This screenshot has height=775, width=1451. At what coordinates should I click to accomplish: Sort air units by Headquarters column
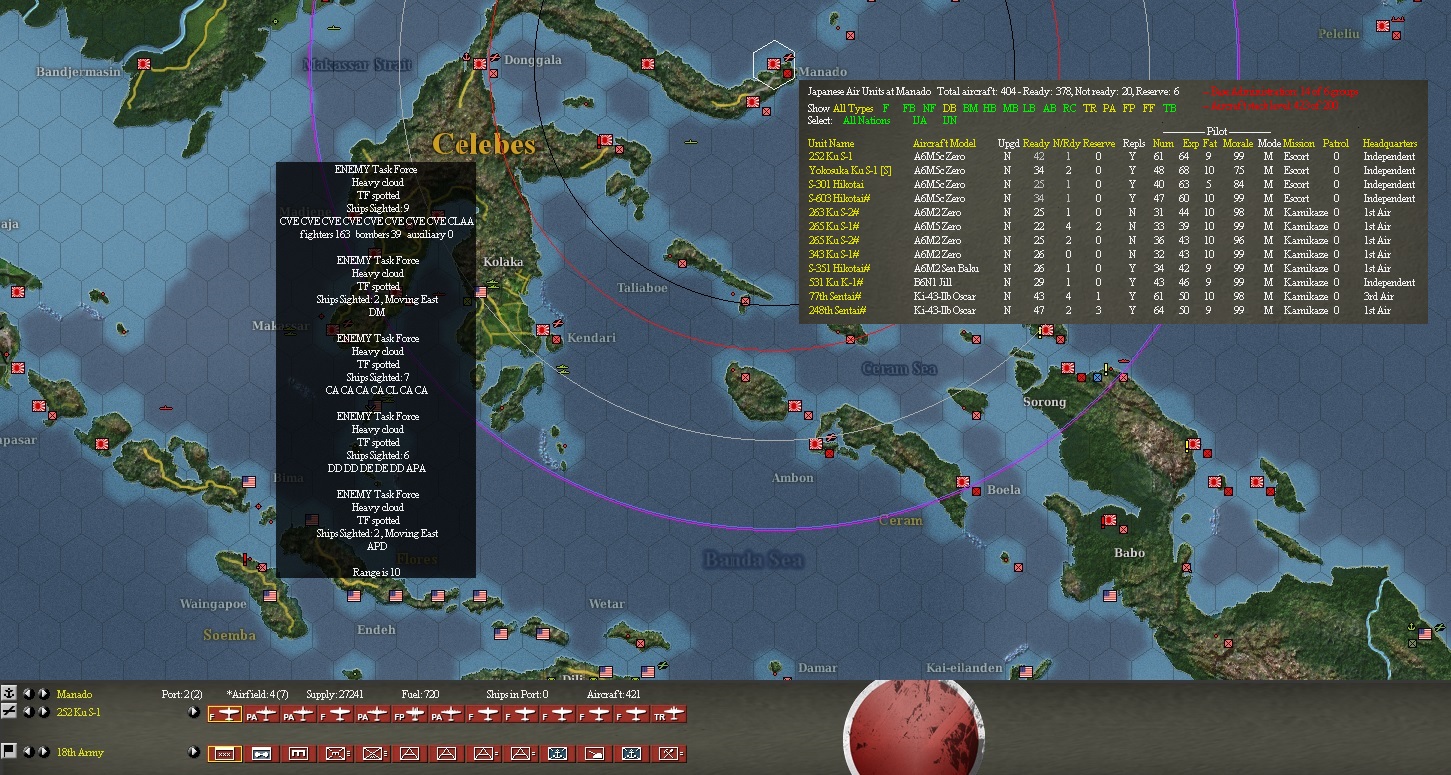click(1390, 144)
